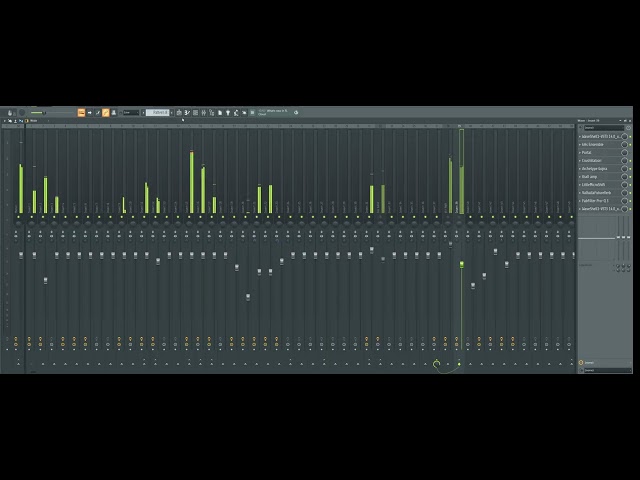The height and width of the screenshot is (480, 640).
Task: Click the mix knob of FabFilter Pro-Q 3 slot
Action: (x=624, y=201)
